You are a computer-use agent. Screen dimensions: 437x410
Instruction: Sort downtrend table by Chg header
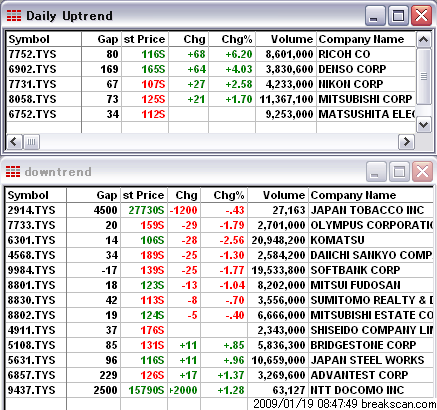pyautogui.click(x=184, y=195)
